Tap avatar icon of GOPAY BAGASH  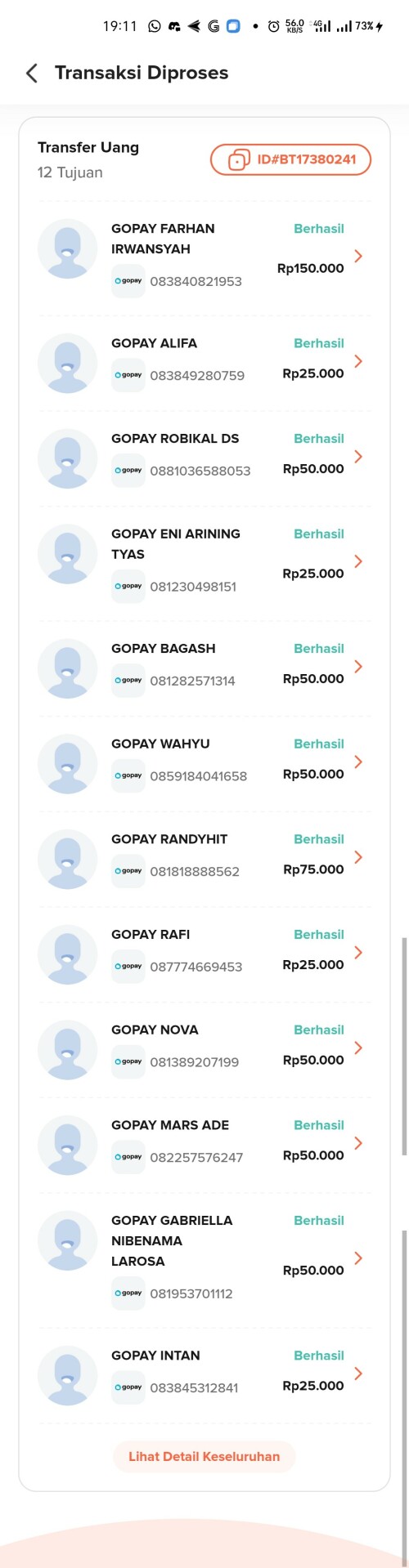pyautogui.click(x=68, y=668)
